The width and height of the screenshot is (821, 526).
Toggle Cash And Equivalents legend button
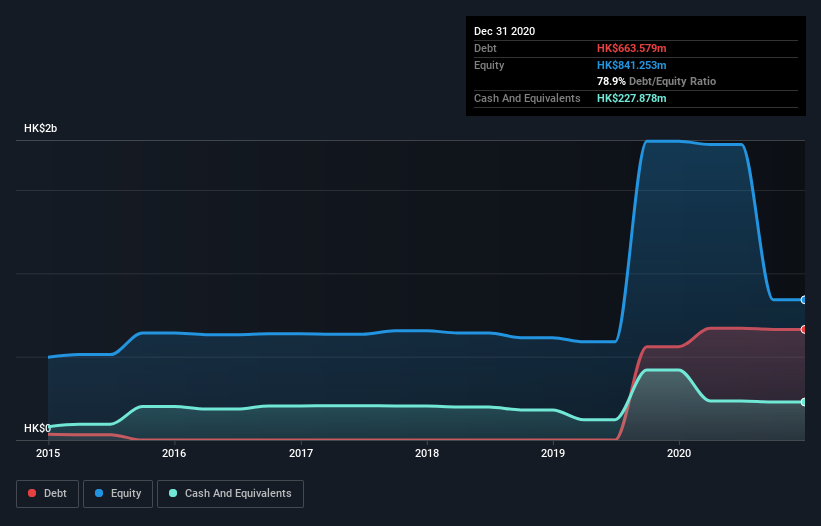[230, 494]
